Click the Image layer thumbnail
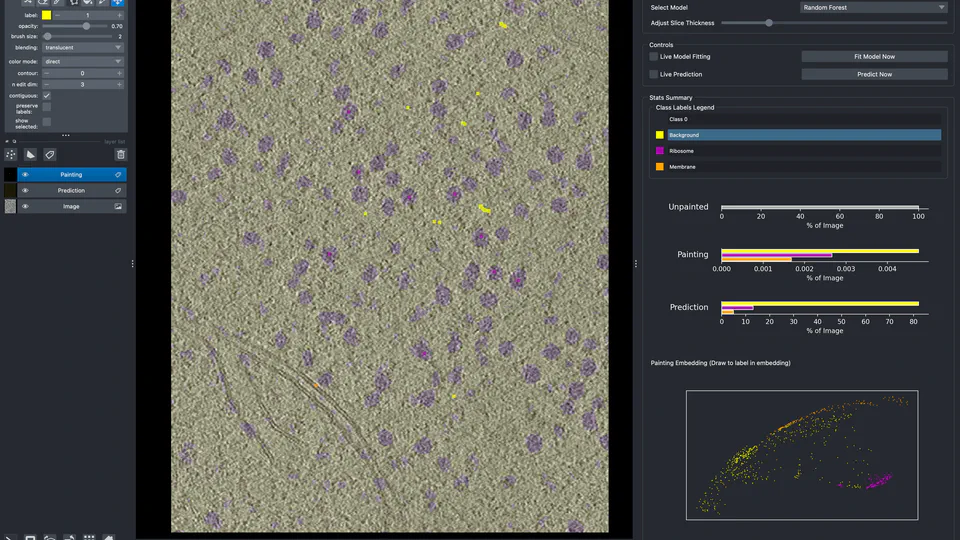 coord(10,206)
